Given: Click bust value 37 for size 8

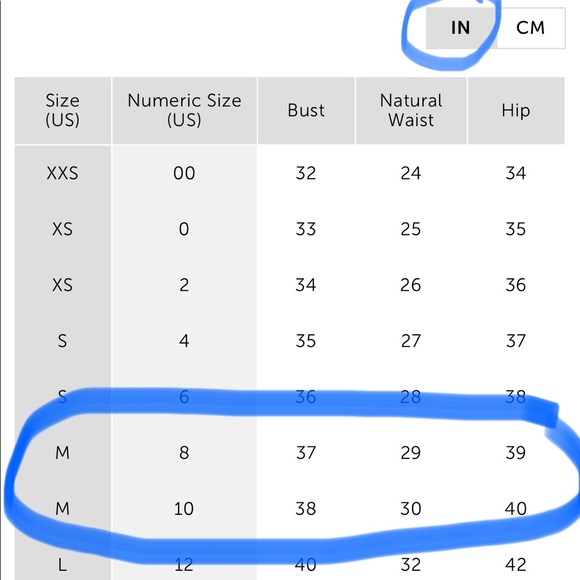Looking at the screenshot, I should 306,452.
